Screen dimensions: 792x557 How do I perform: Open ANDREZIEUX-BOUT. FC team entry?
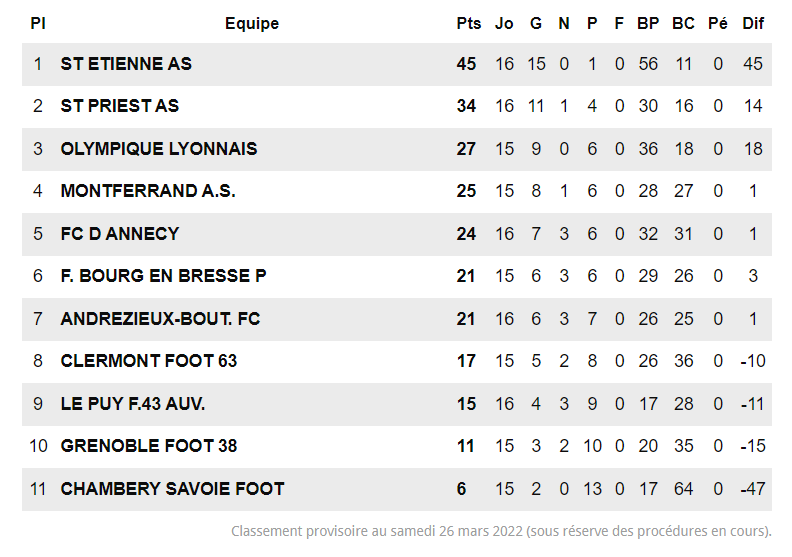[x=160, y=319]
